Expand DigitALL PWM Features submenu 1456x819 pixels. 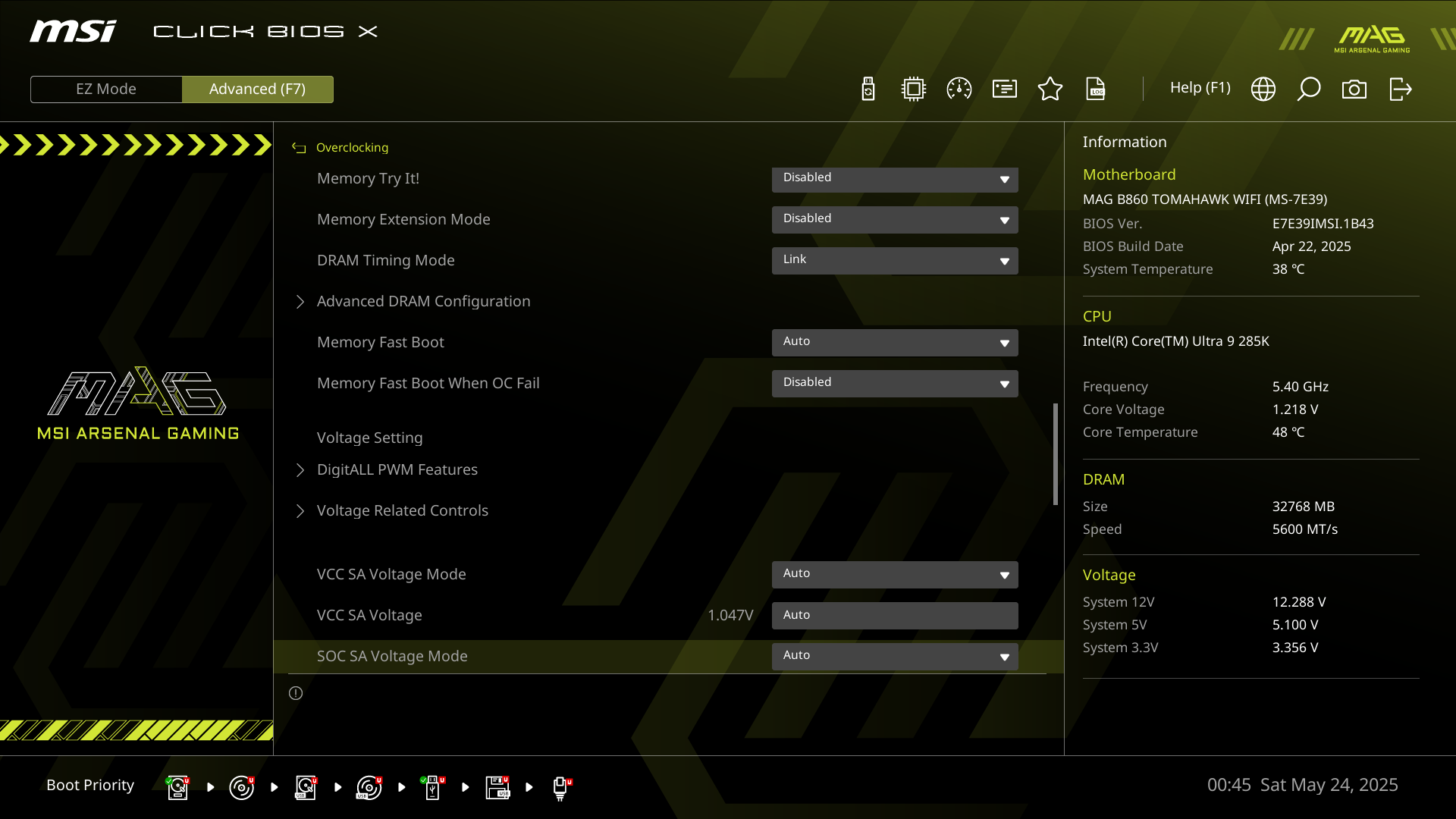click(x=397, y=469)
